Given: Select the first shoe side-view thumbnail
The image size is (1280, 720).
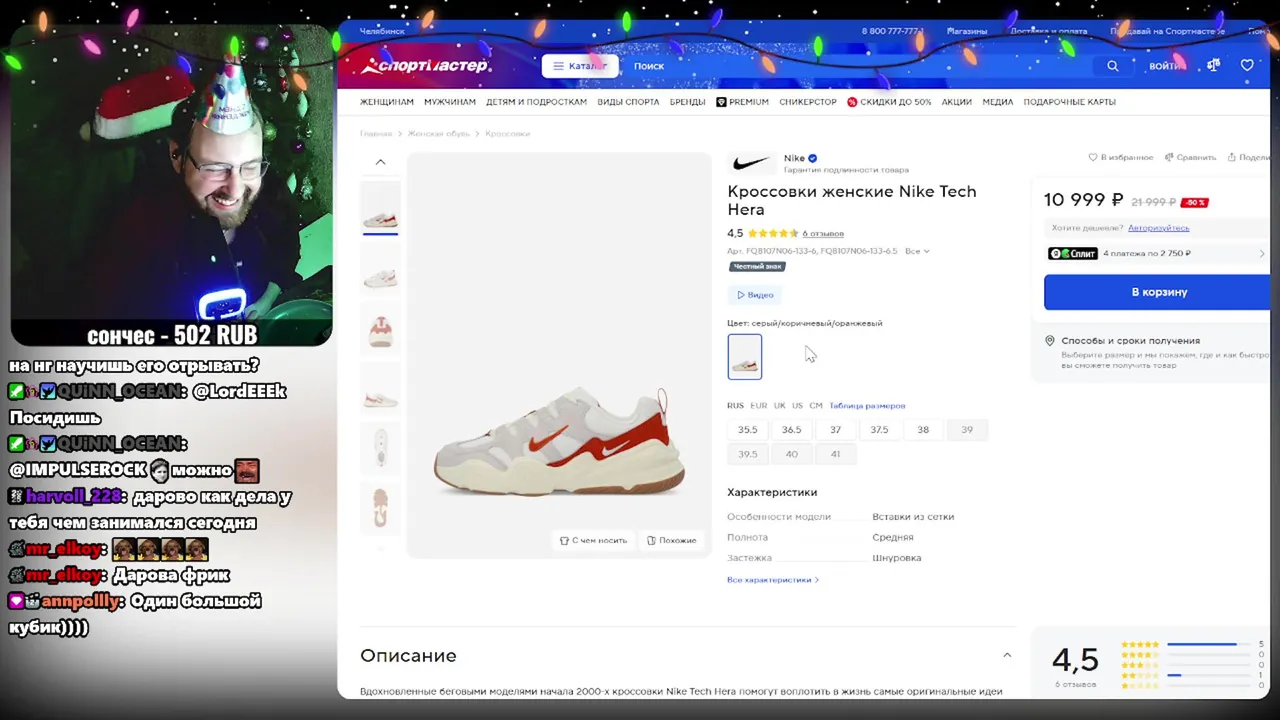Looking at the screenshot, I should point(380,208).
